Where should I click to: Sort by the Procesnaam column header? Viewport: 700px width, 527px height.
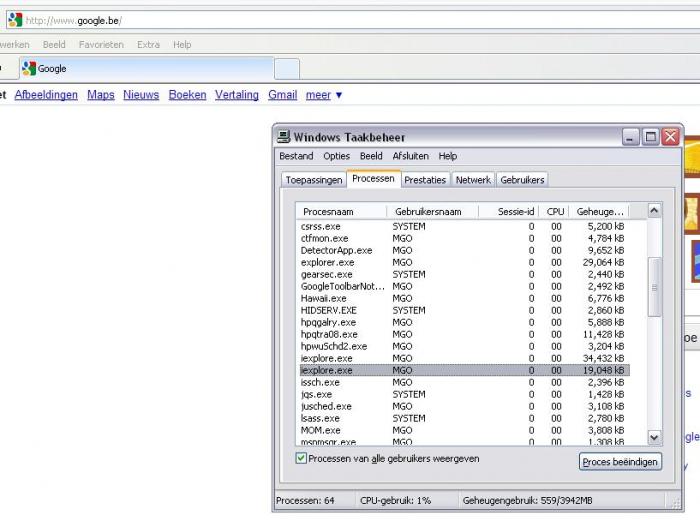pos(341,212)
